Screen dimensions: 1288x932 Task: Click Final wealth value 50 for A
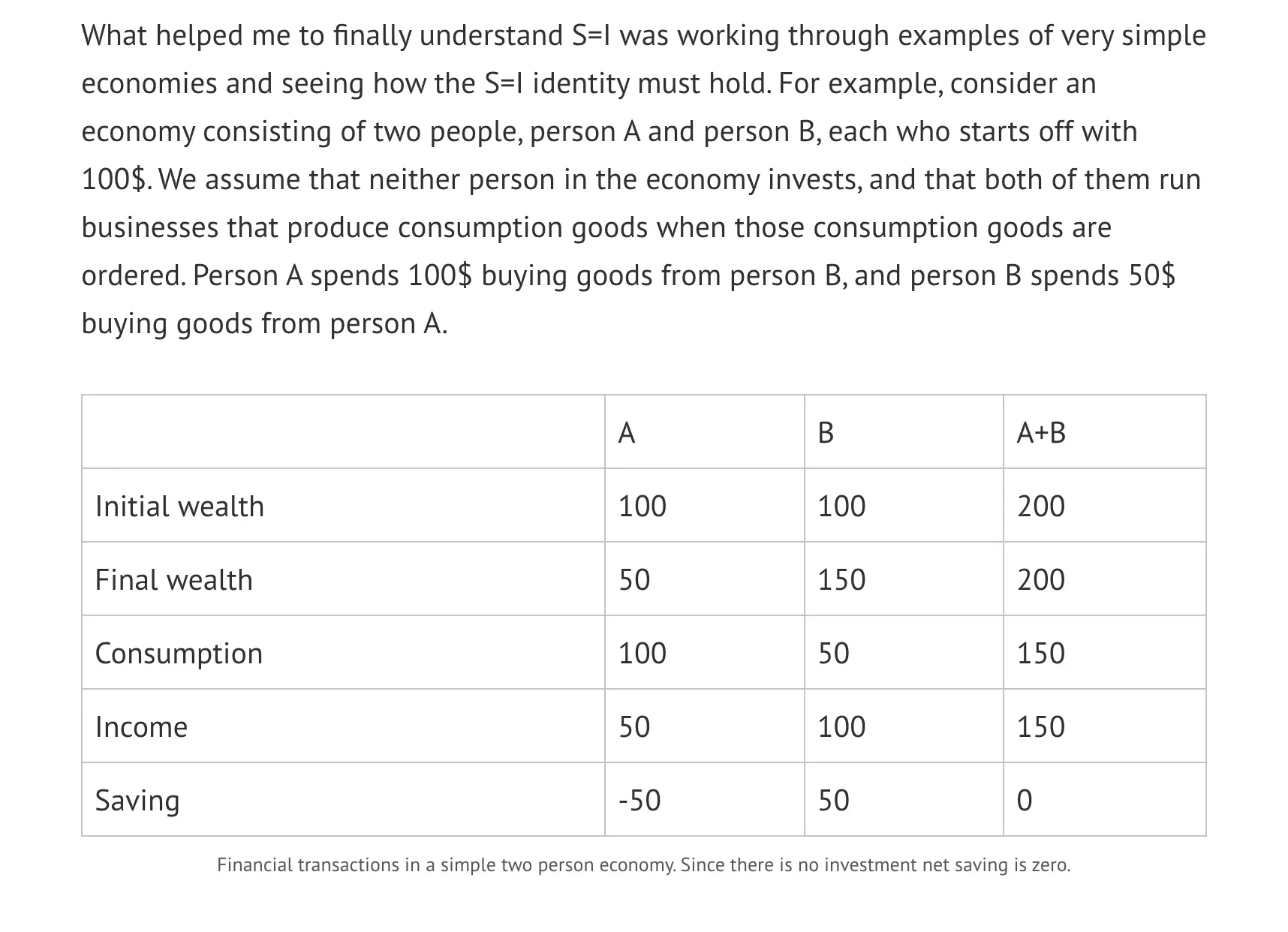pyautogui.click(x=634, y=580)
